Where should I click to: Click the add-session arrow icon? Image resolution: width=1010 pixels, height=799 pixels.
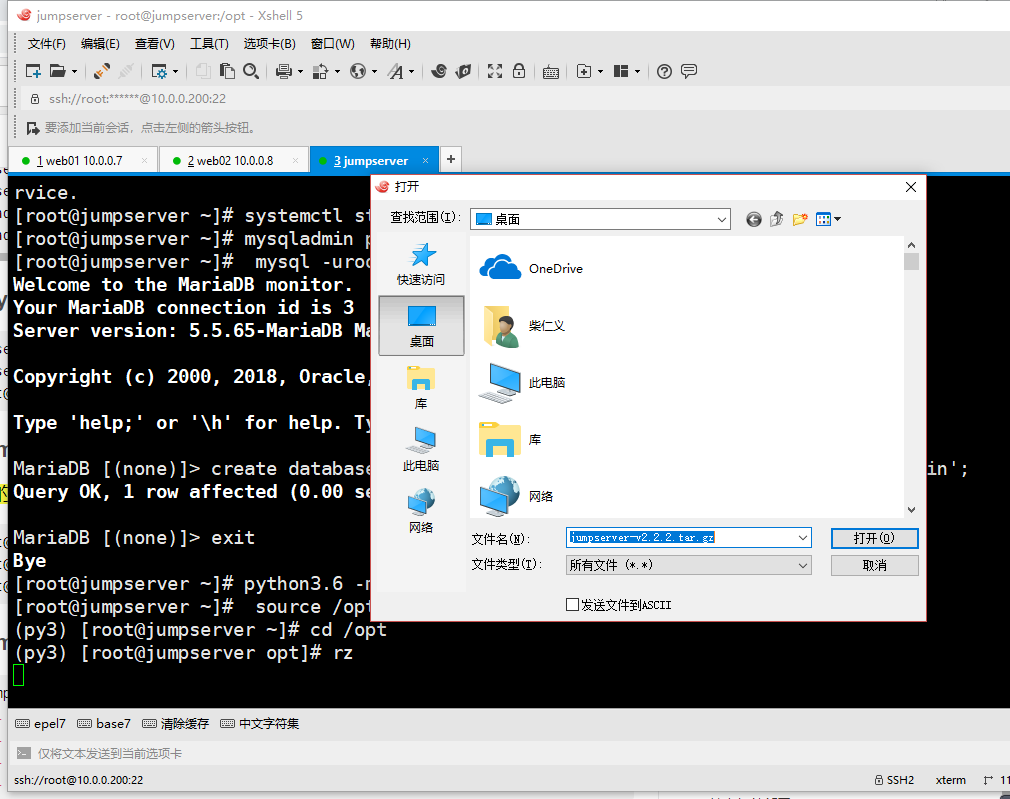33,128
